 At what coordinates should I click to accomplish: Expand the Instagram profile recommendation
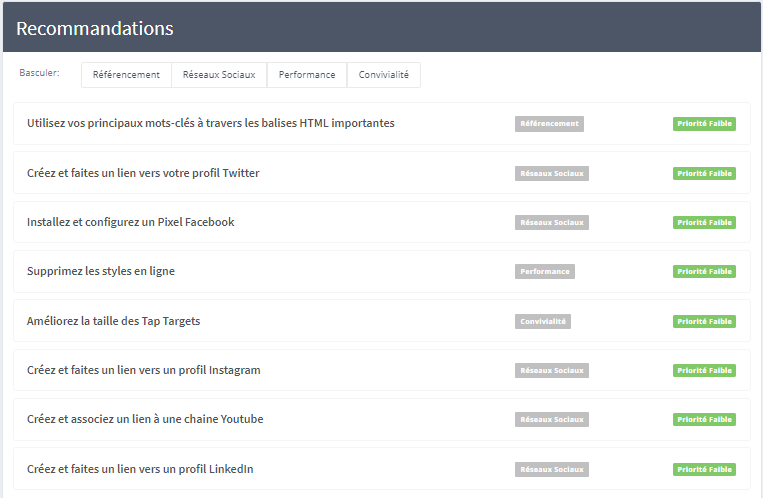pos(144,370)
